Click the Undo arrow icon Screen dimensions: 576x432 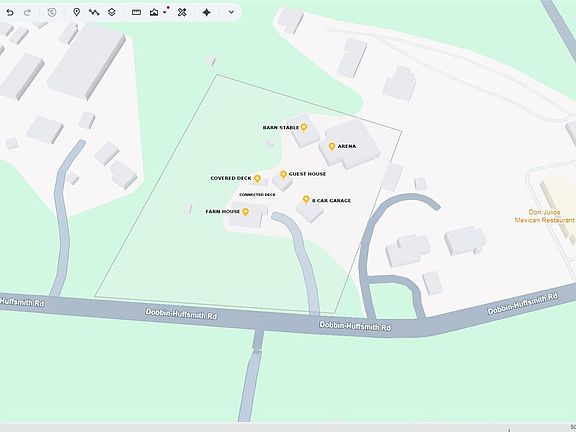(x=10, y=12)
